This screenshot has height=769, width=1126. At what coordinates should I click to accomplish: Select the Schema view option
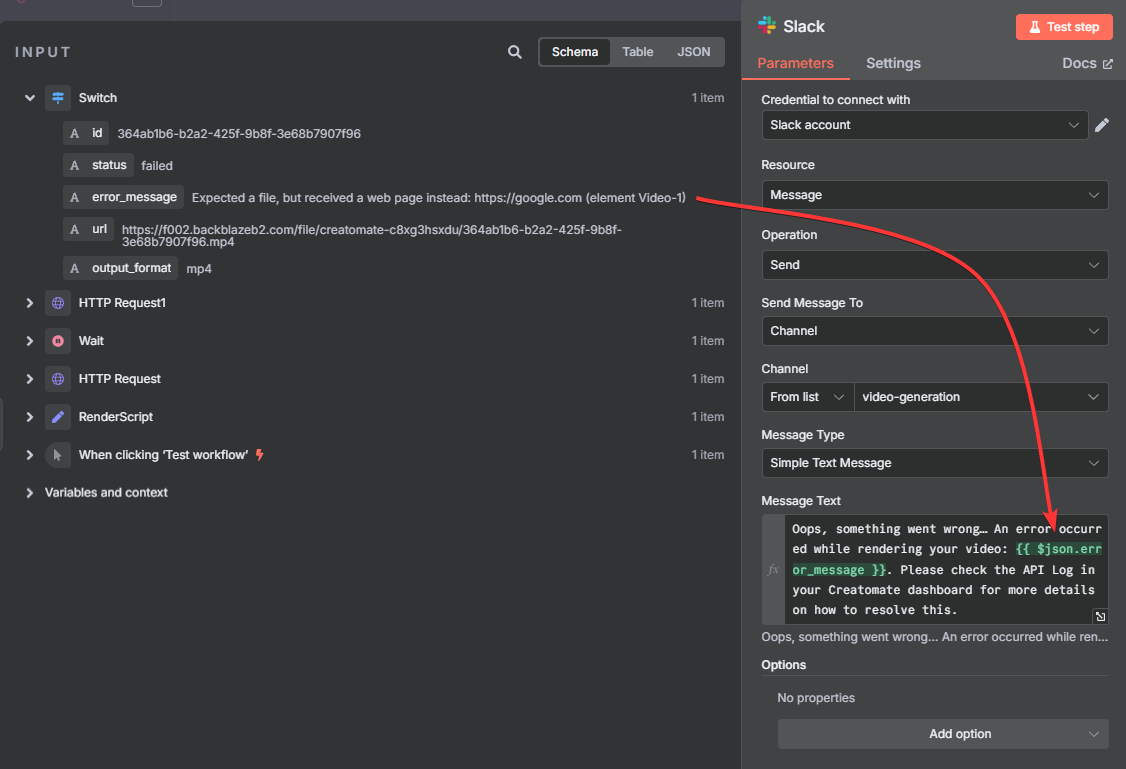pyautogui.click(x=575, y=52)
